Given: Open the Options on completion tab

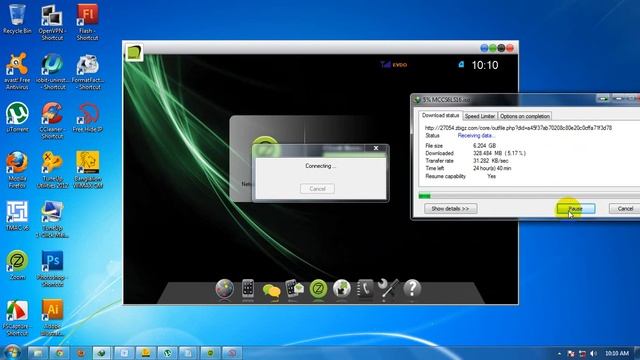Looking at the screenshot, I should click(524, 116).
